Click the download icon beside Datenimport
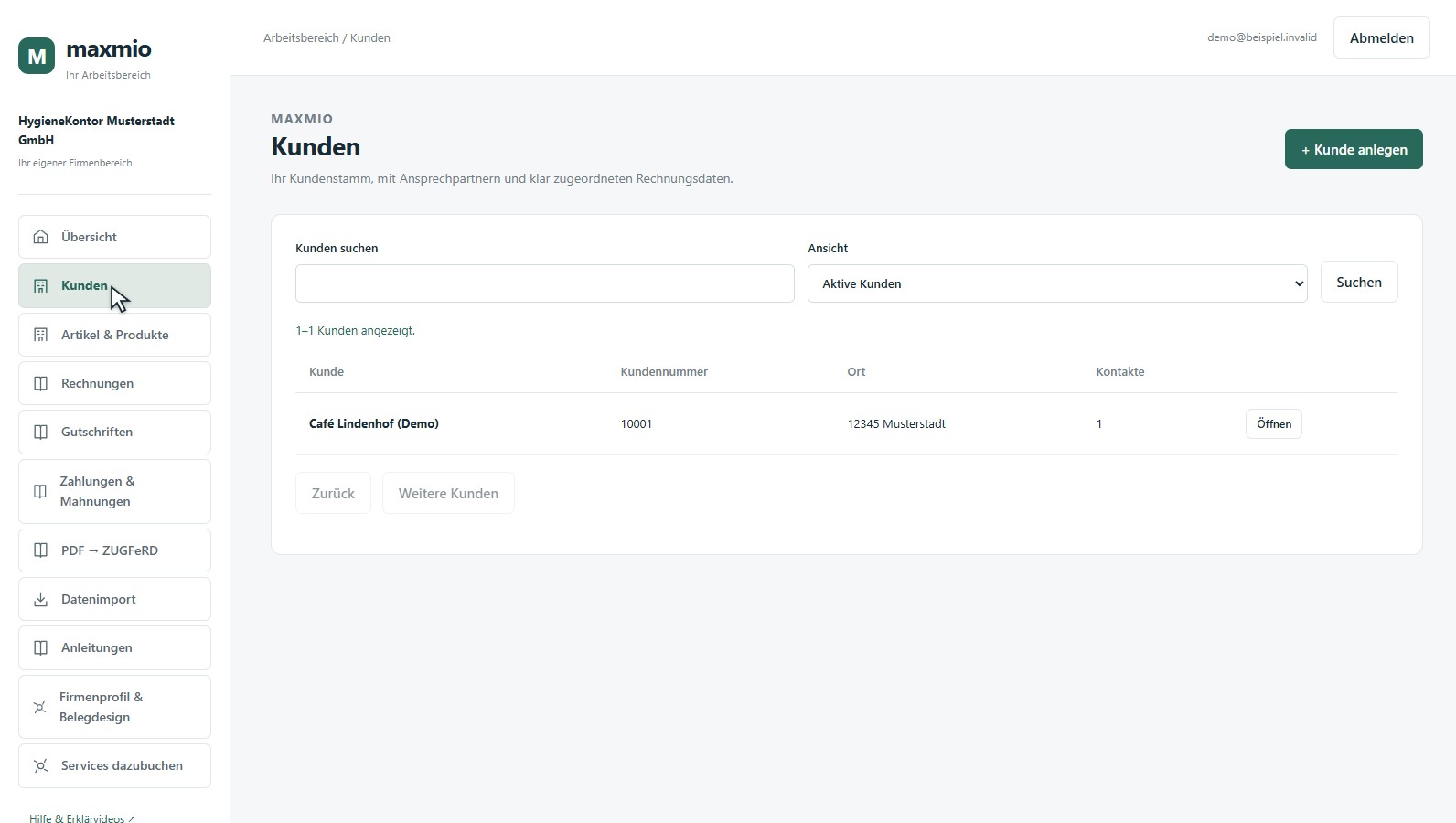Viewport: 1456px width, 823px height. click(40, 599)
